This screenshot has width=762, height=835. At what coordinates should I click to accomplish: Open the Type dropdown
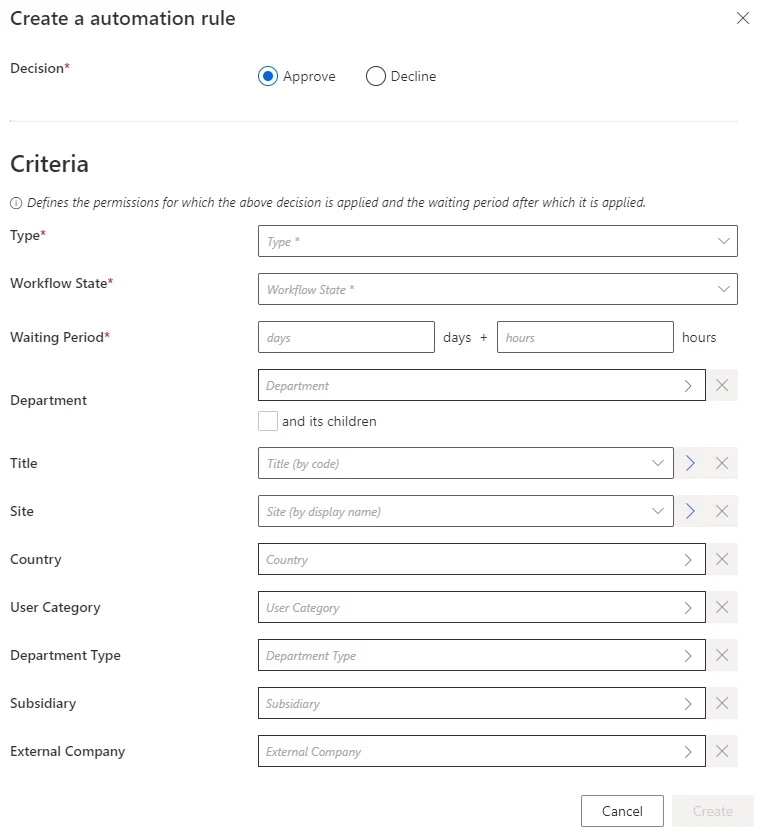[x=498, y=241]
